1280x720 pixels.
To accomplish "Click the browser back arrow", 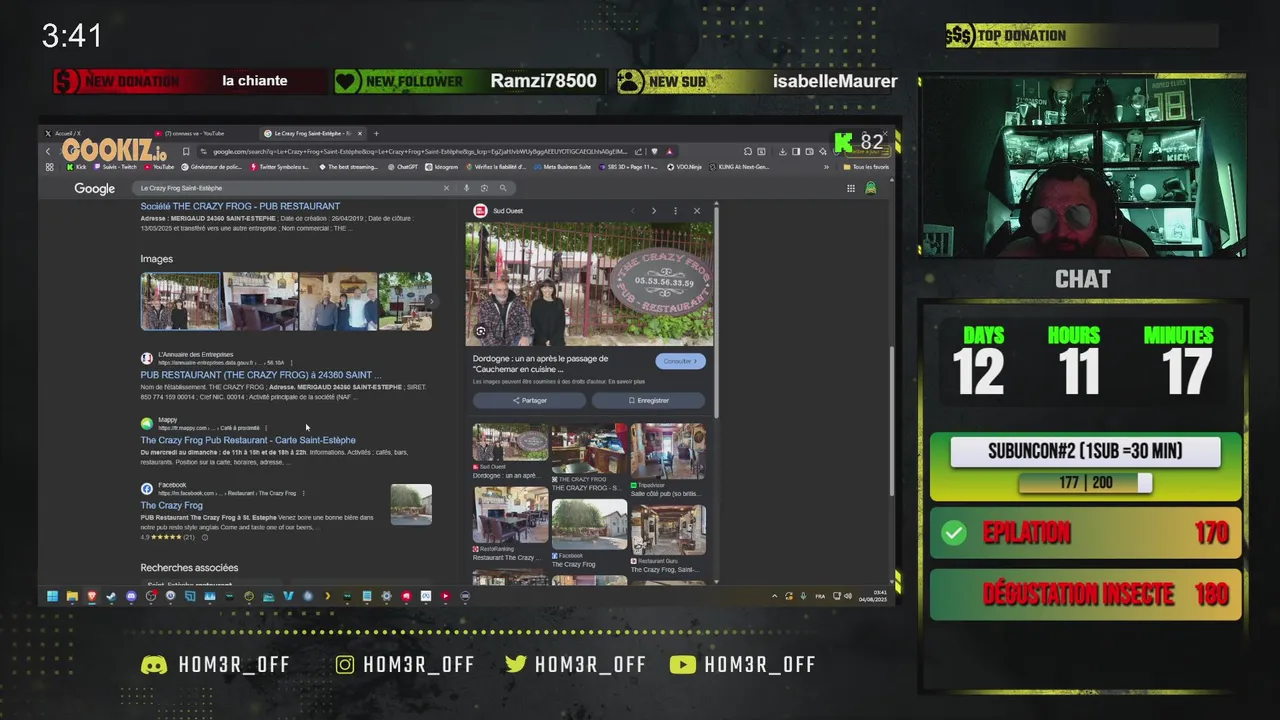I will (x=48, y=152).
